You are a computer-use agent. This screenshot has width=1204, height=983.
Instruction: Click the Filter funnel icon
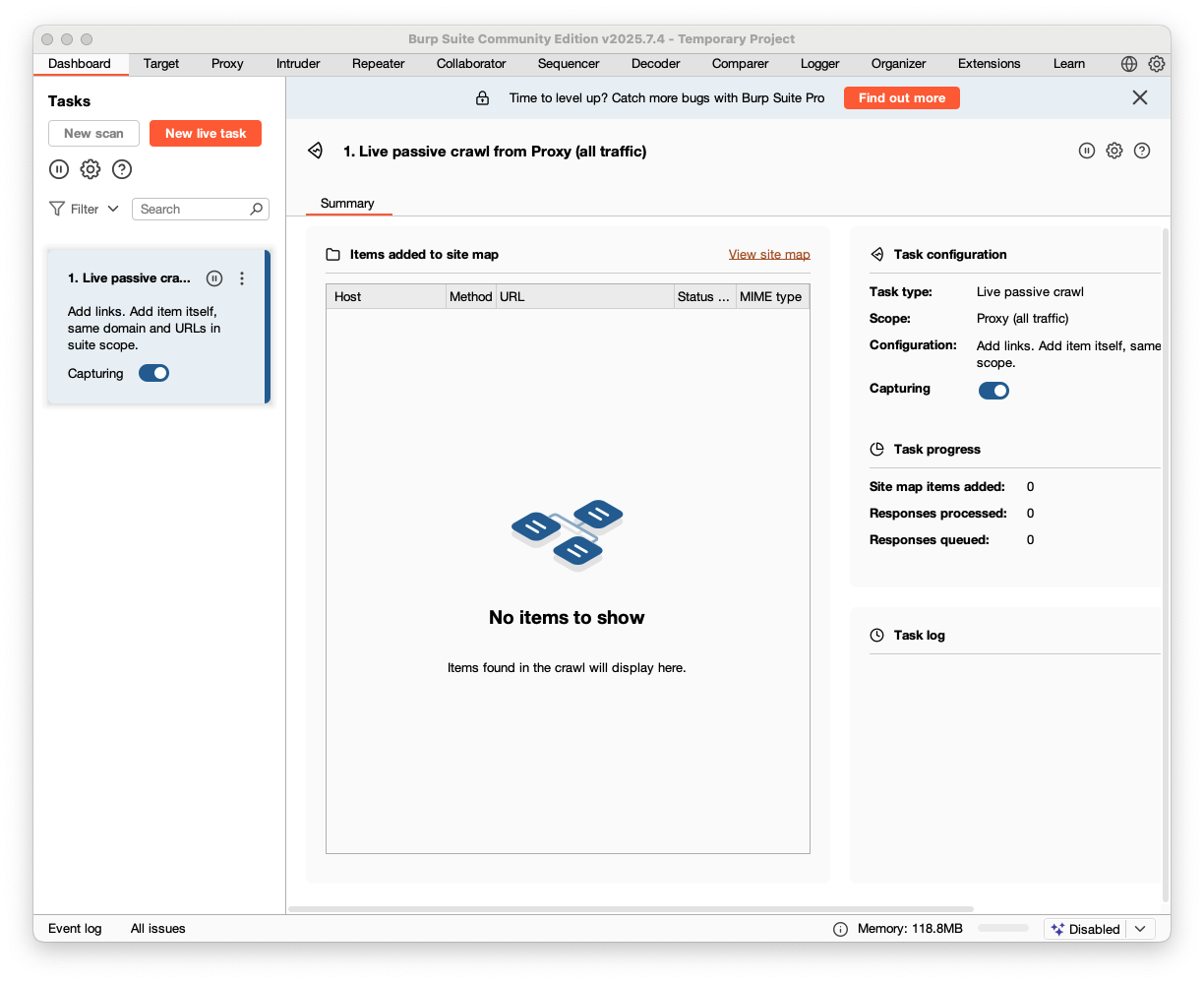[57, 209]
